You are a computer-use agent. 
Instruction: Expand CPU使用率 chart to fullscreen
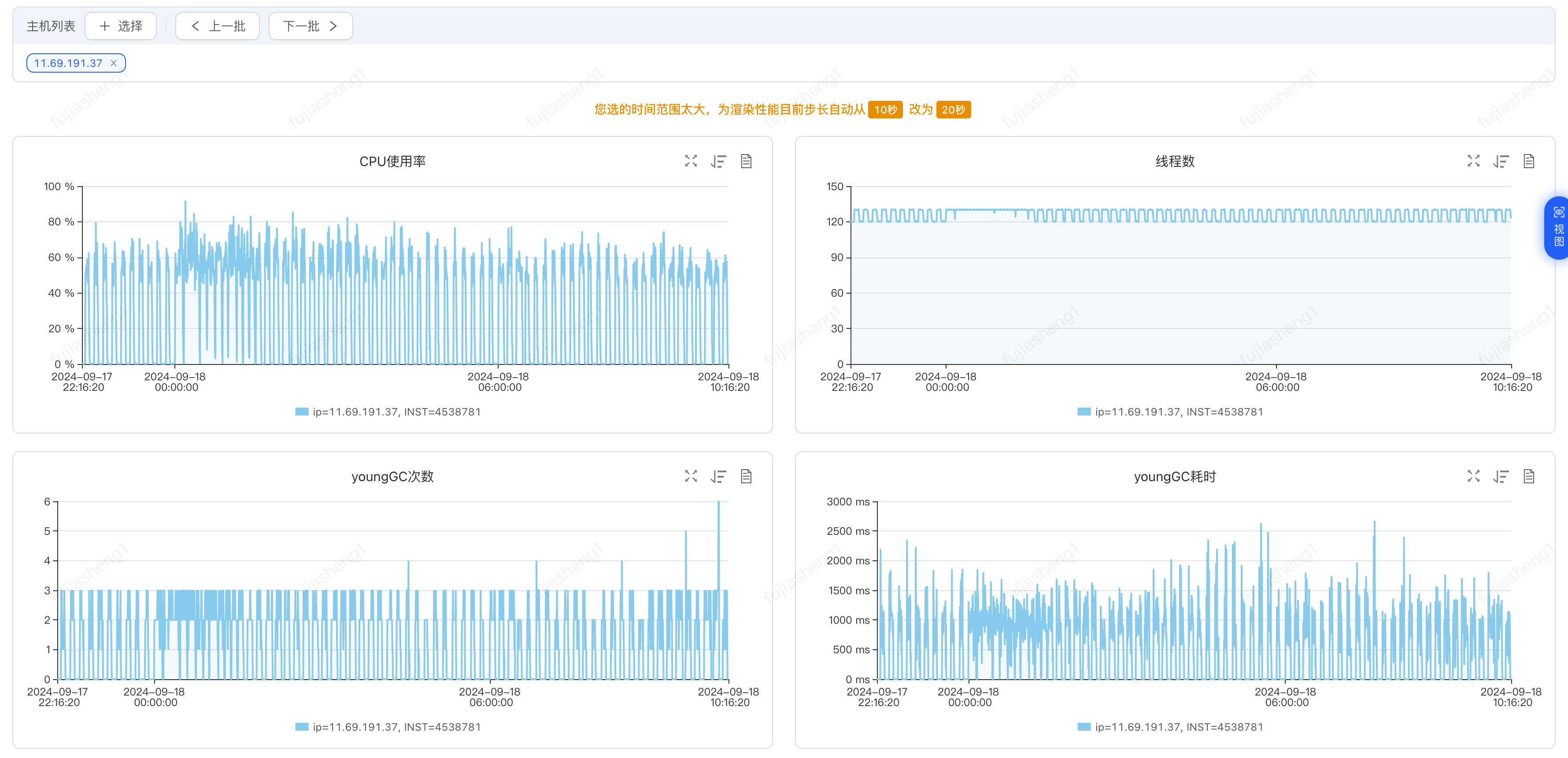coord(690,161)
